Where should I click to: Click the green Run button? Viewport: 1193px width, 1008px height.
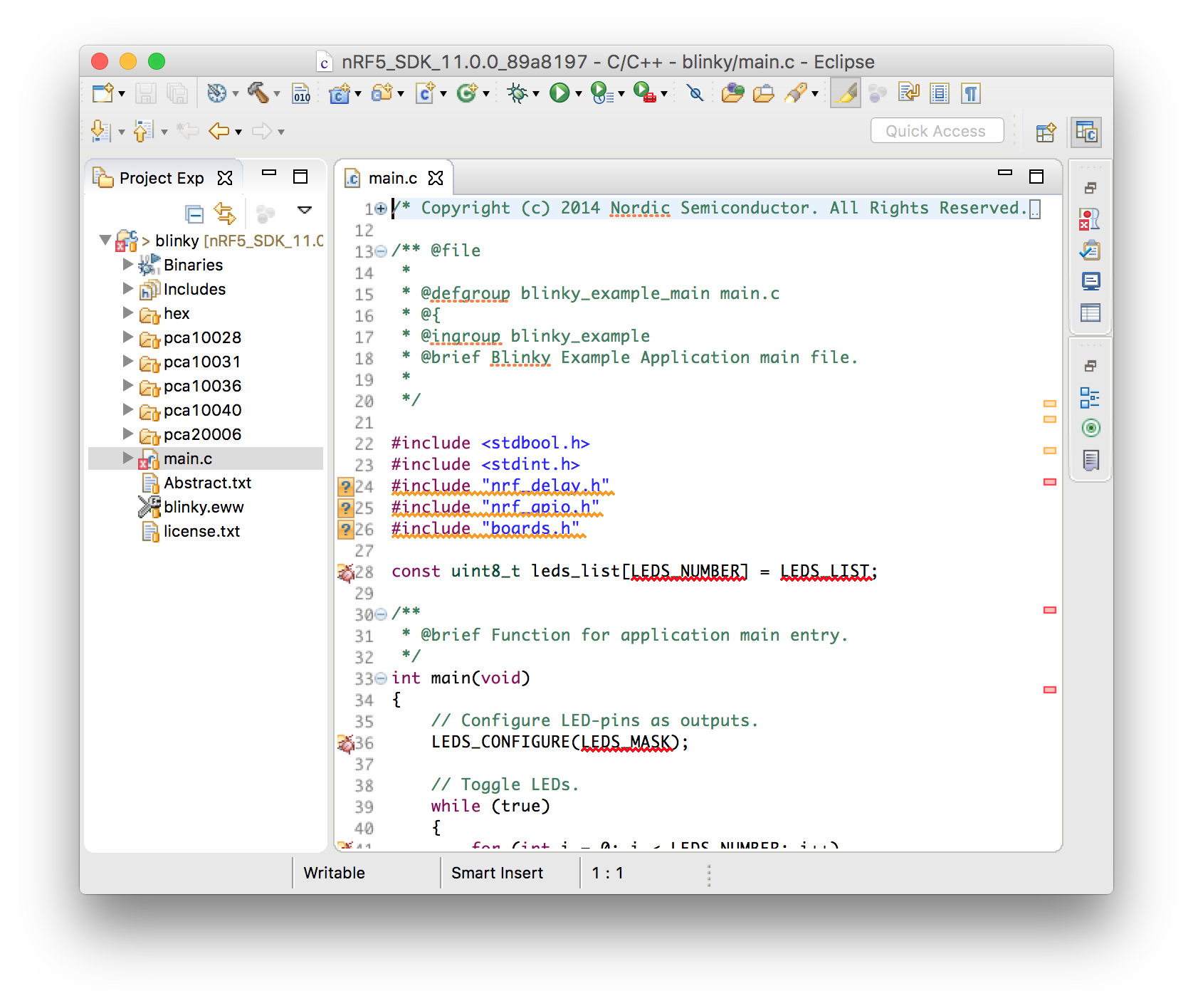pyautogui.click(x=559, y=93)
